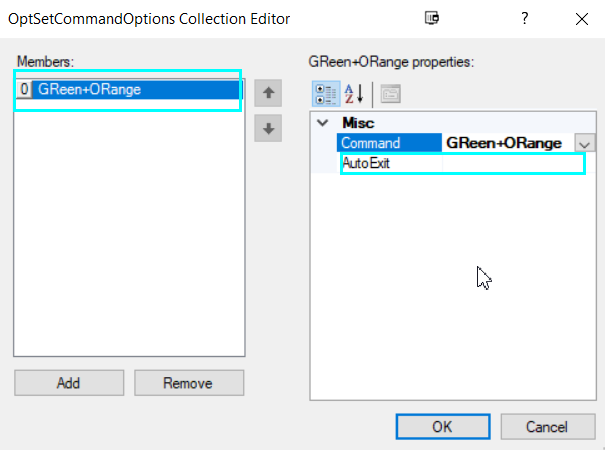The height and width of the screenshot is (450, 605).
Task: Switch property grid to Categorized view
Action: tap(327, 94)
